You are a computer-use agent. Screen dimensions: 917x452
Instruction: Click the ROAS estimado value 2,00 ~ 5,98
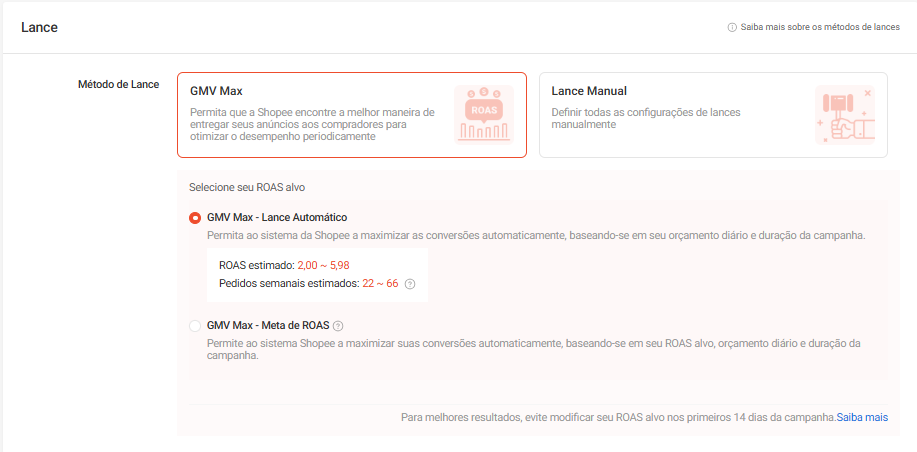323,265
